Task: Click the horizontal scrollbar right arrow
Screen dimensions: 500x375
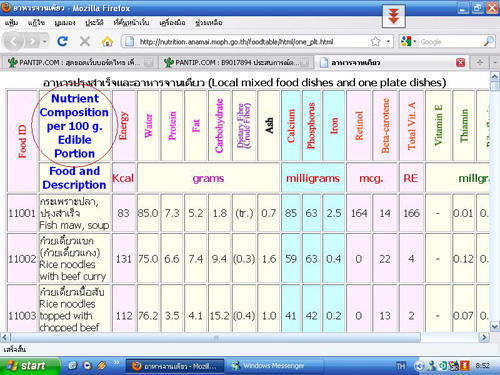Action: 484,337
